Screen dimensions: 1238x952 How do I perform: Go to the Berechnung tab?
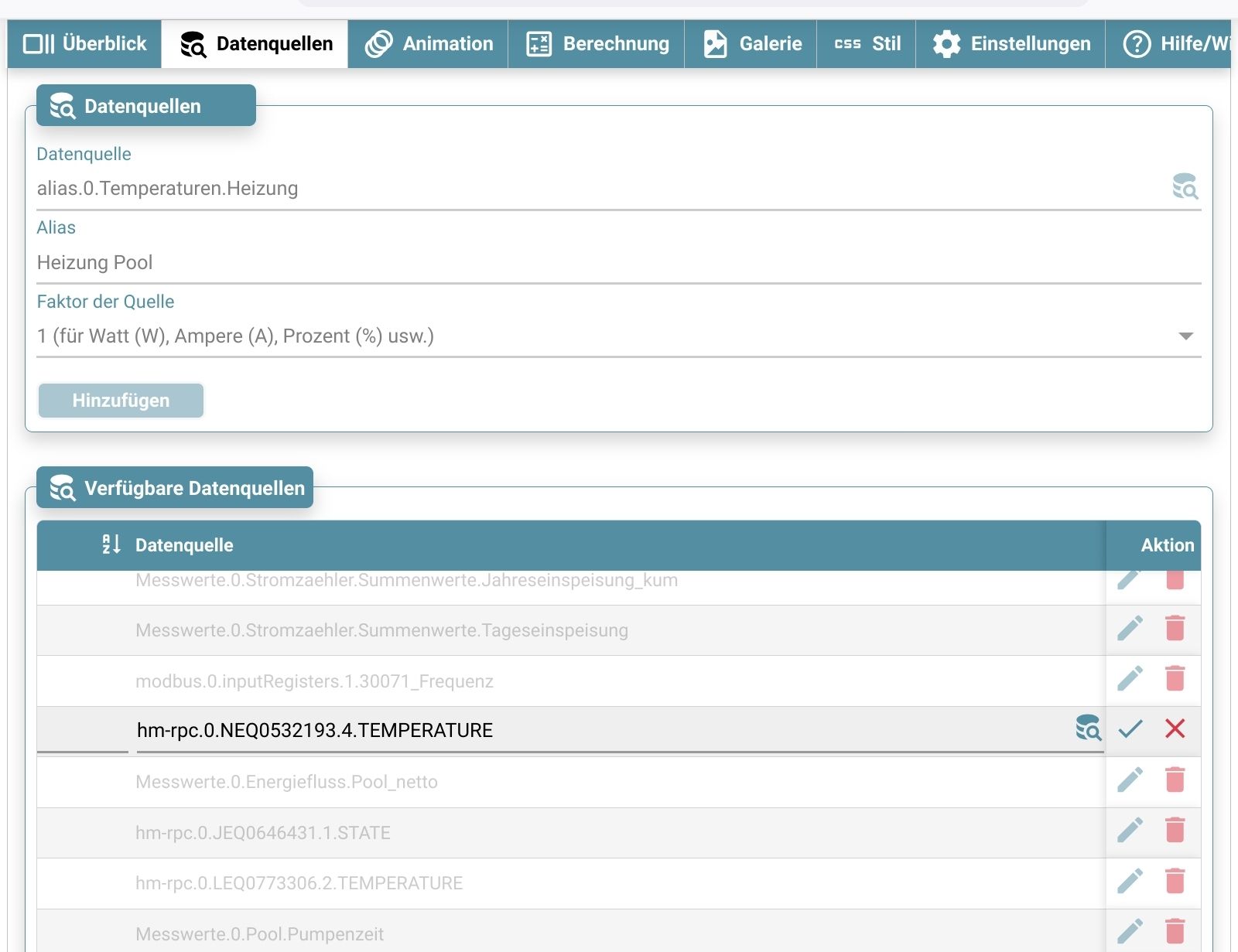[x=597, y=44]
